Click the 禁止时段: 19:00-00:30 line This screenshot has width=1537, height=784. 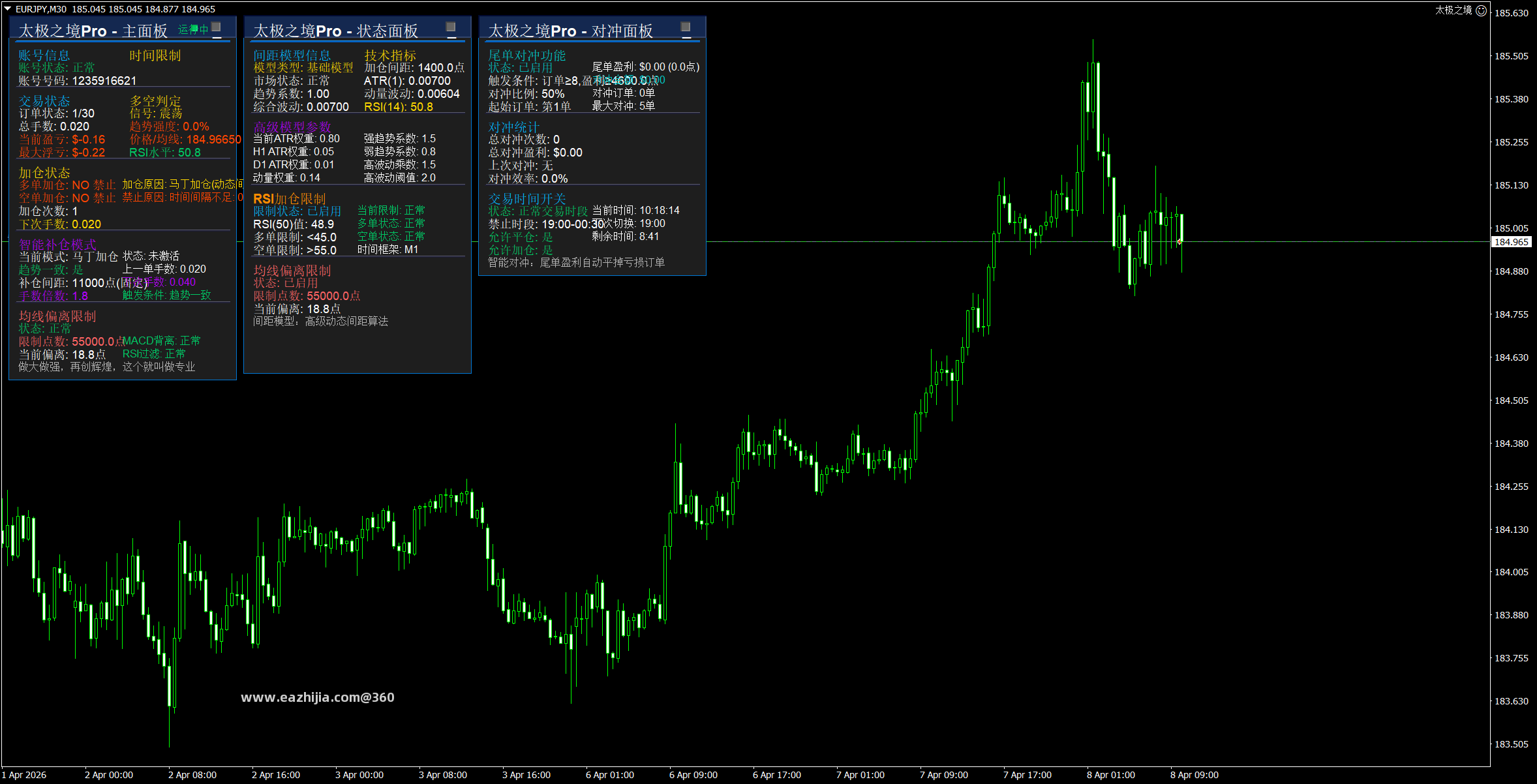pos(546,224)
